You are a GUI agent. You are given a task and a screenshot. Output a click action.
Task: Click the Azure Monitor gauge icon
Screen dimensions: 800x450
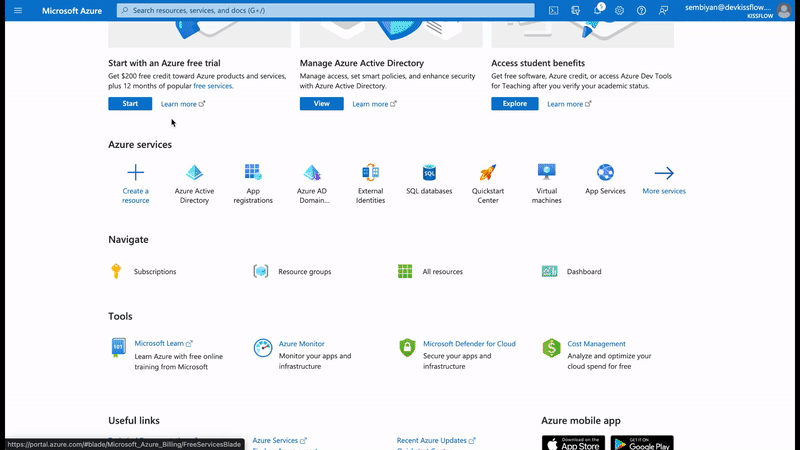tap(263, 348)
